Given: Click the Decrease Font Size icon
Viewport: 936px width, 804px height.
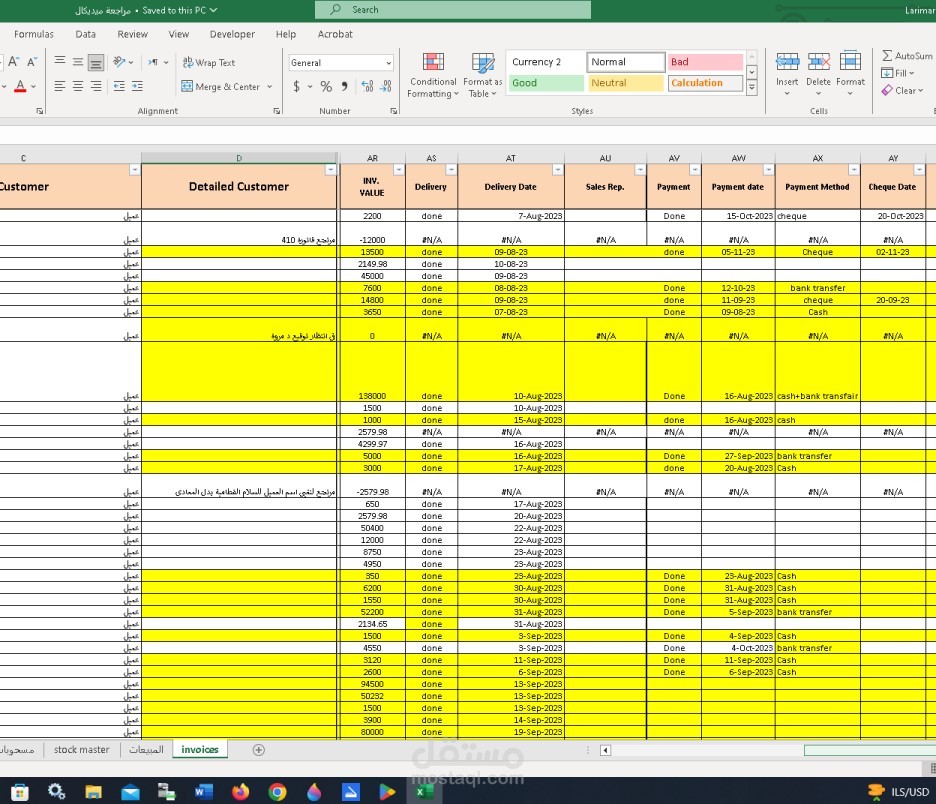Looking at the screenshot, I should [32, 61].
